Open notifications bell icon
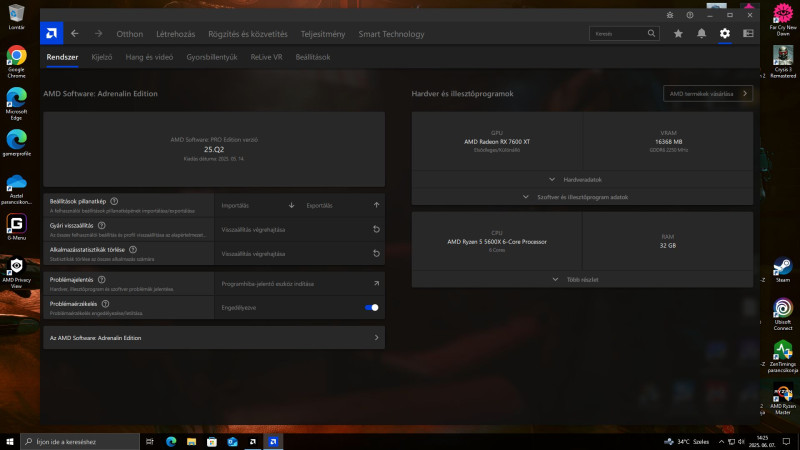This screenshot has height=450, width=800. 702,34
